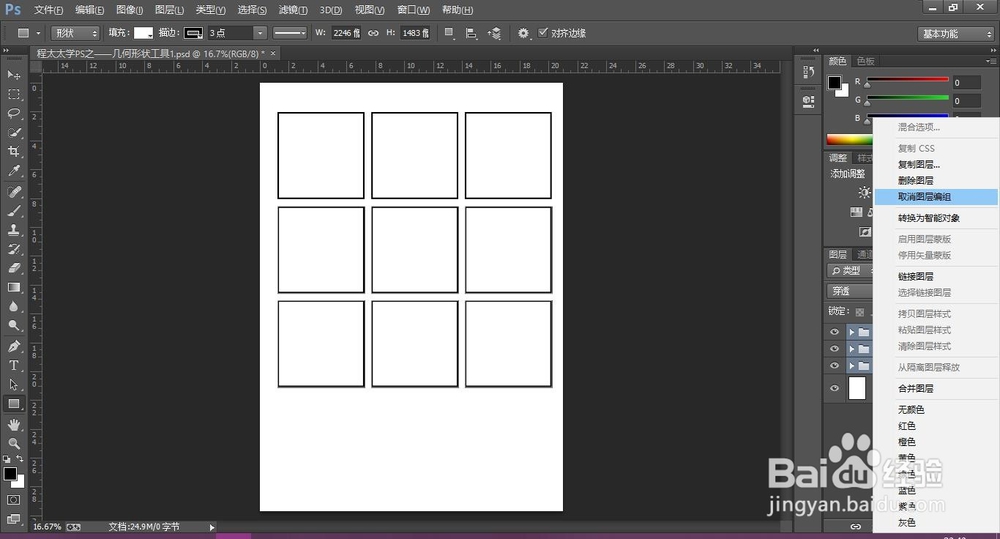Select the Clone Stamp tool
This screenshot has width=1000, height=539.
13,230
